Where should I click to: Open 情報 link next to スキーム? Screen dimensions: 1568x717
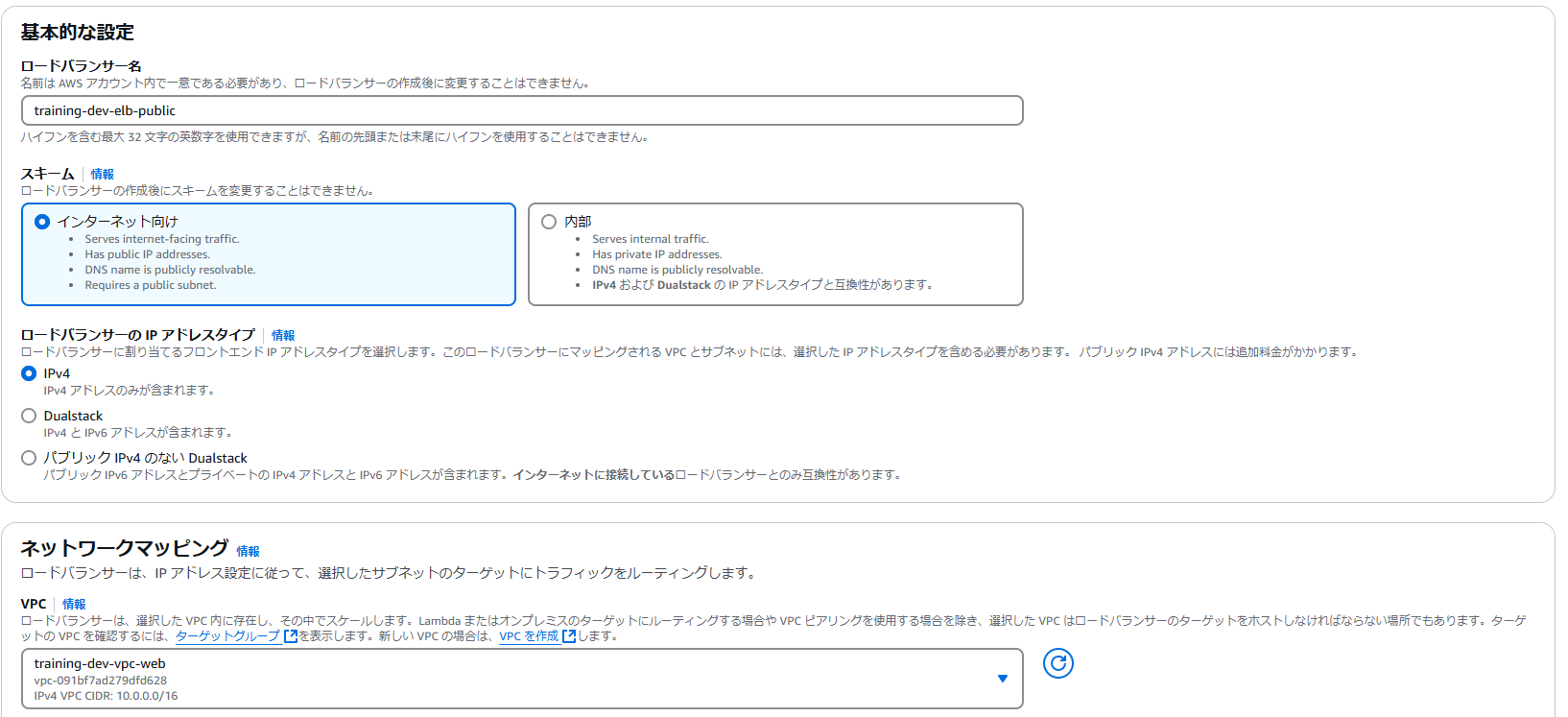click(x=102, y=175)
